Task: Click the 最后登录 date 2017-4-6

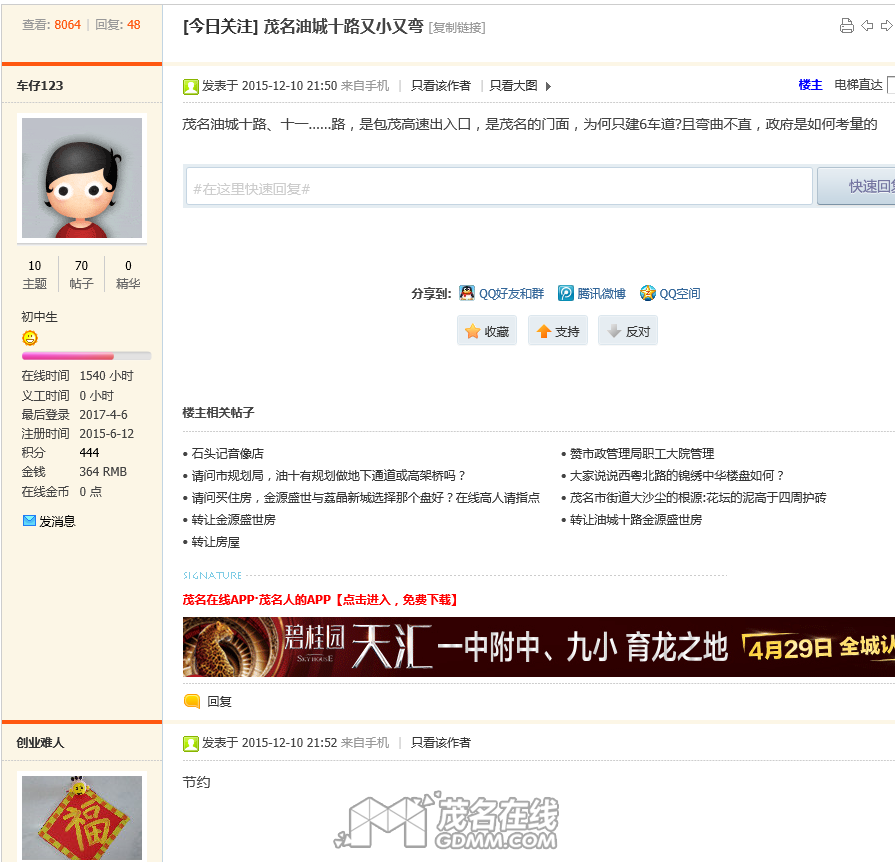Action: [103, 414]
